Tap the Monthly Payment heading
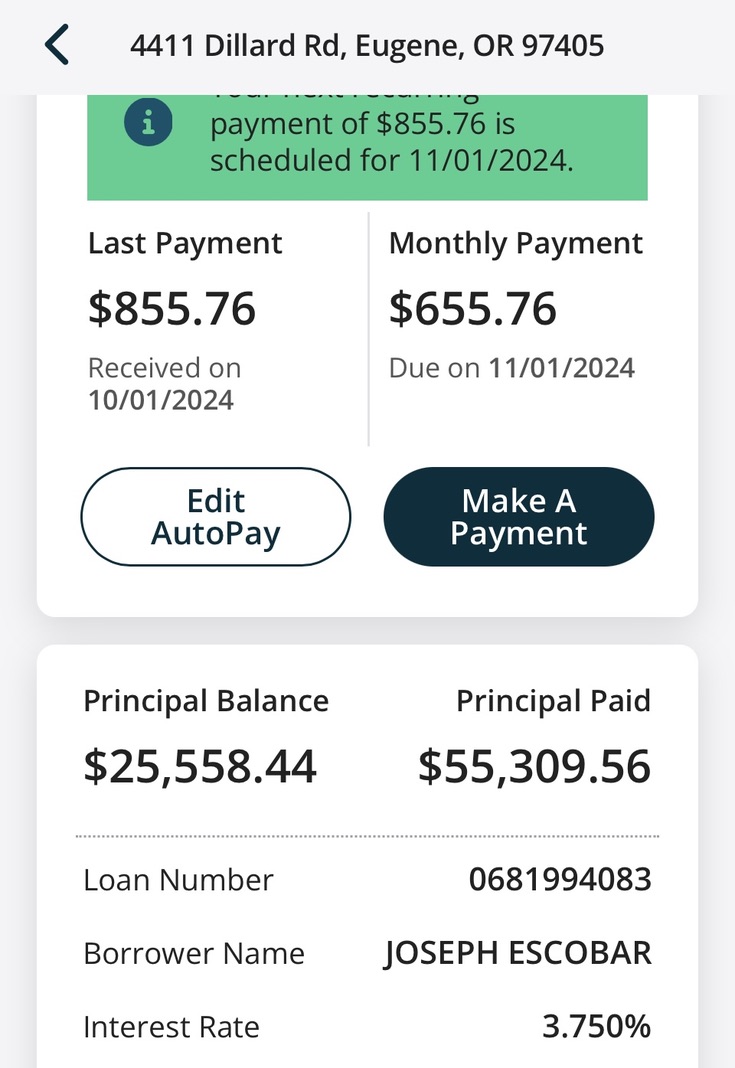This screenshot has width=735, height=1068. 516,244
